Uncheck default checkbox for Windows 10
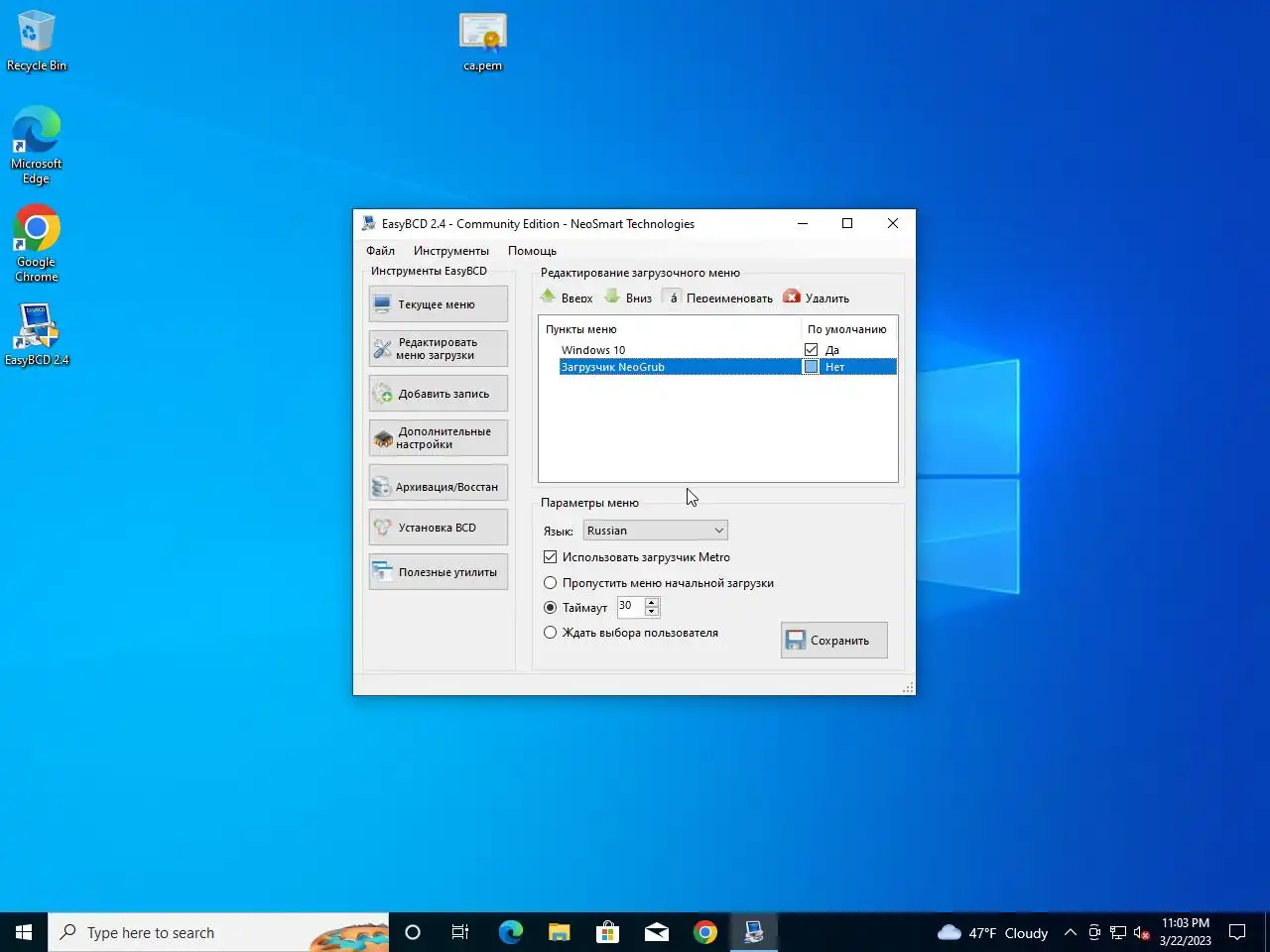Image resolution: width=1270 pixels, height=952 pixels. tap(811, 350)
